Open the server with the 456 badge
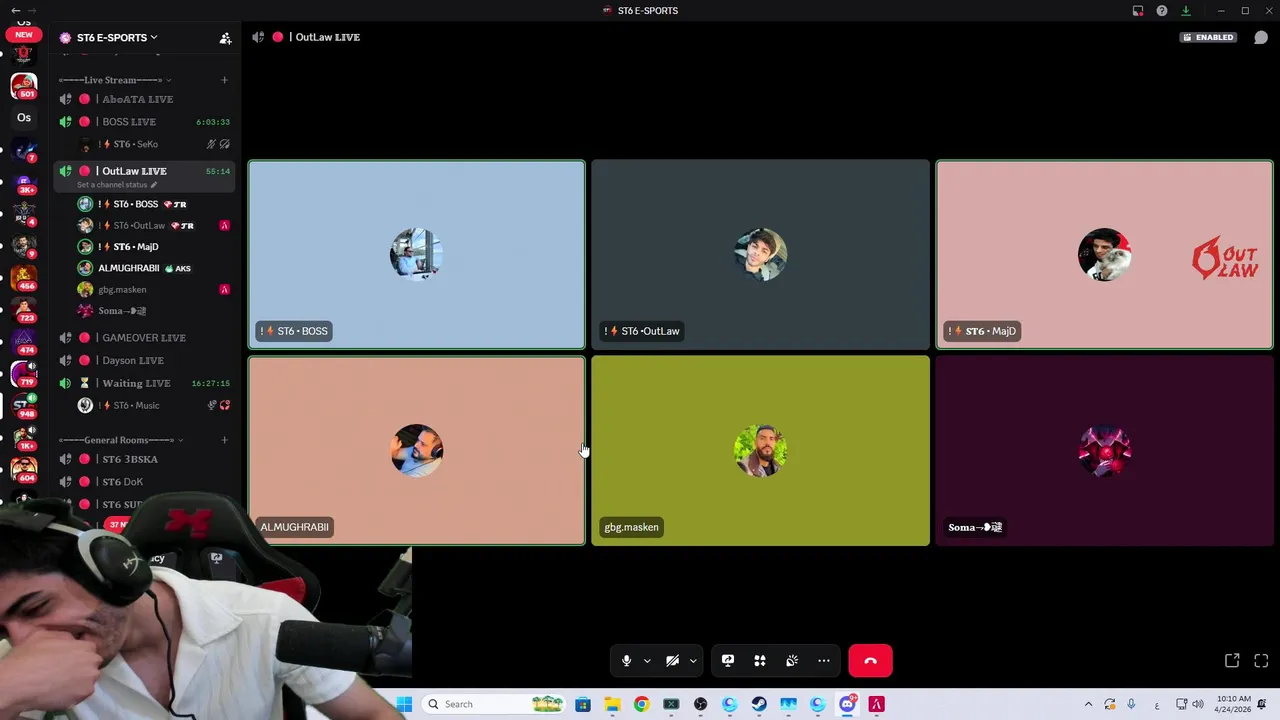 pyautogui.click(x=24, y=278)
